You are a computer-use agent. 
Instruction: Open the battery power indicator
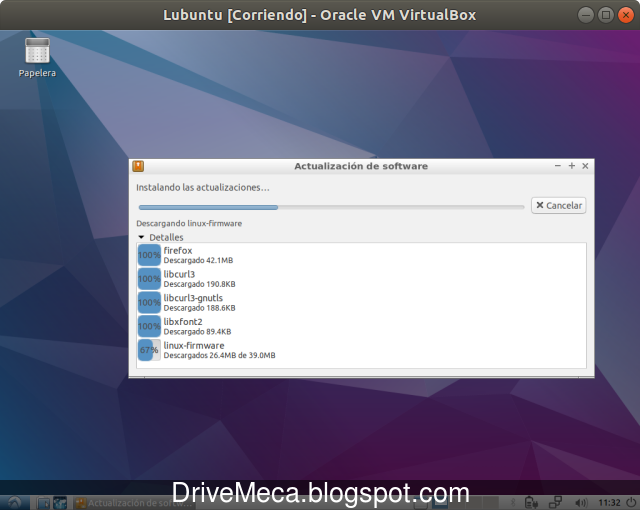click(x=531, y=502)
